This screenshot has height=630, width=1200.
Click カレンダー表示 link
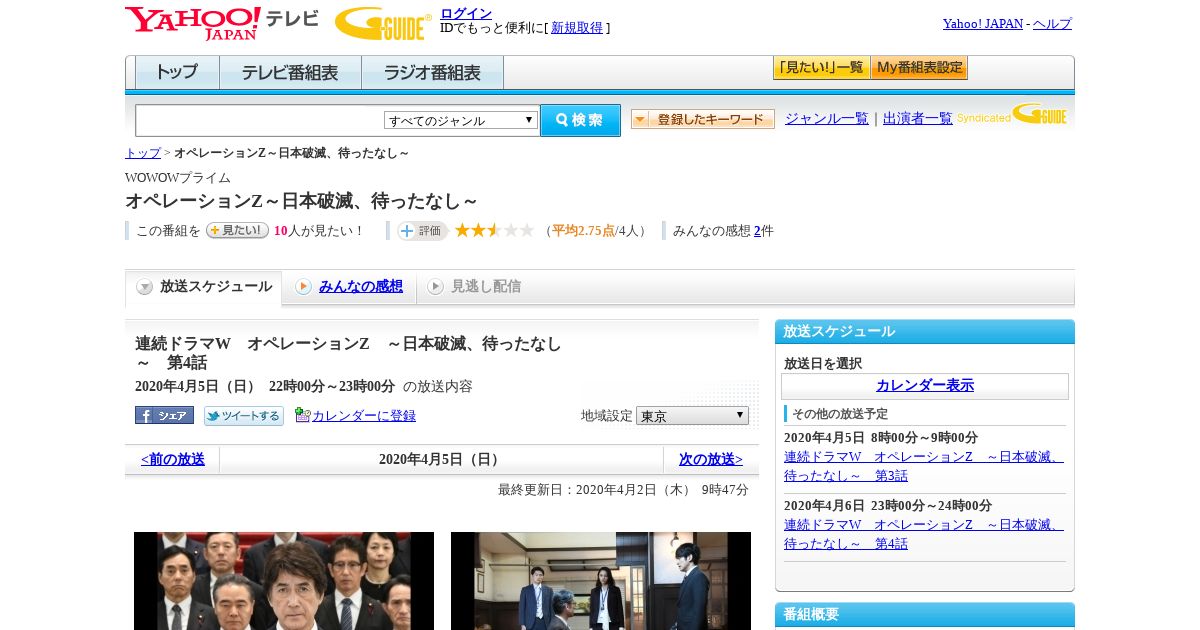pos(925,386)
